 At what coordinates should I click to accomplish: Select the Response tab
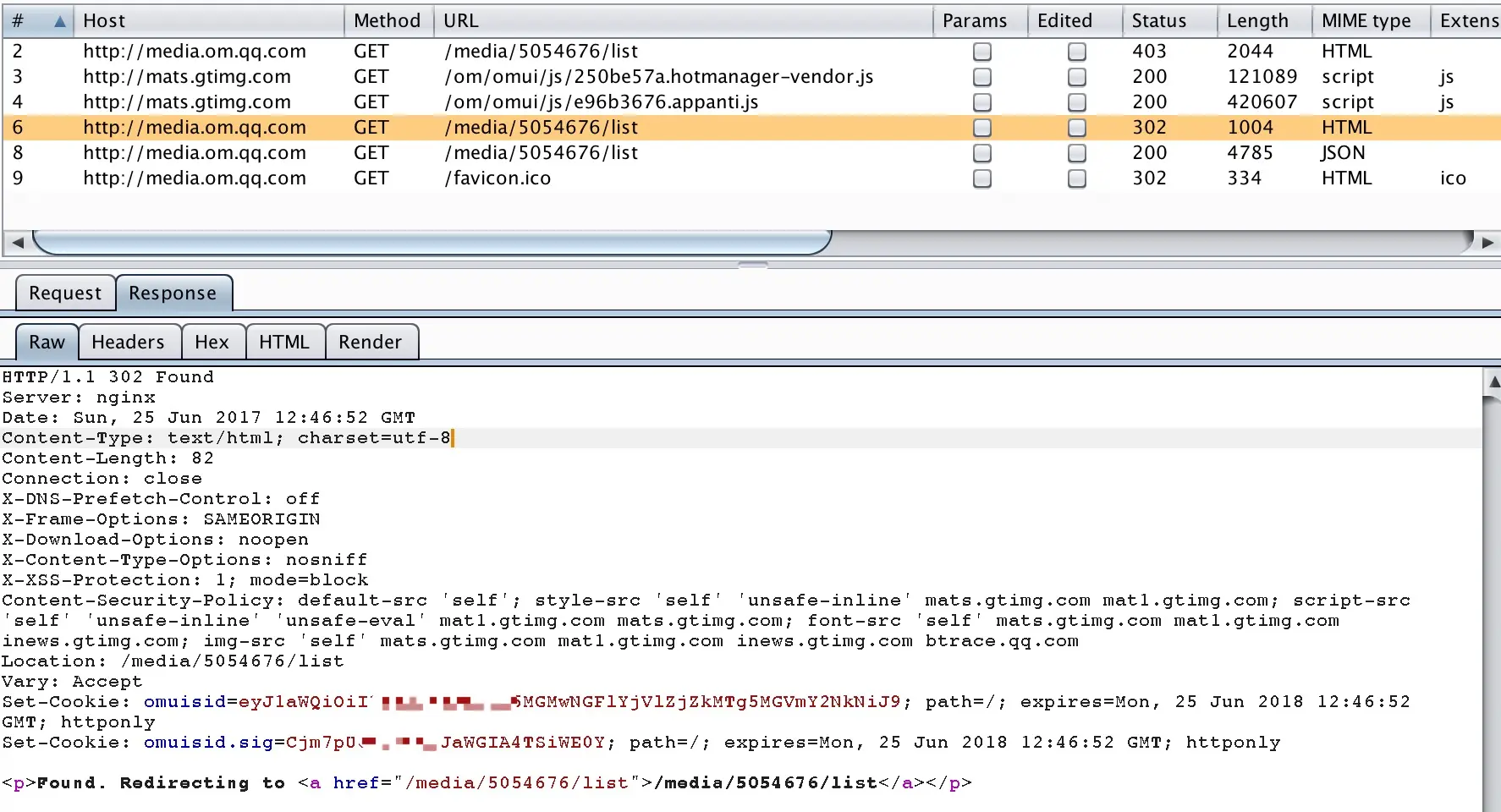coord(173,294)
